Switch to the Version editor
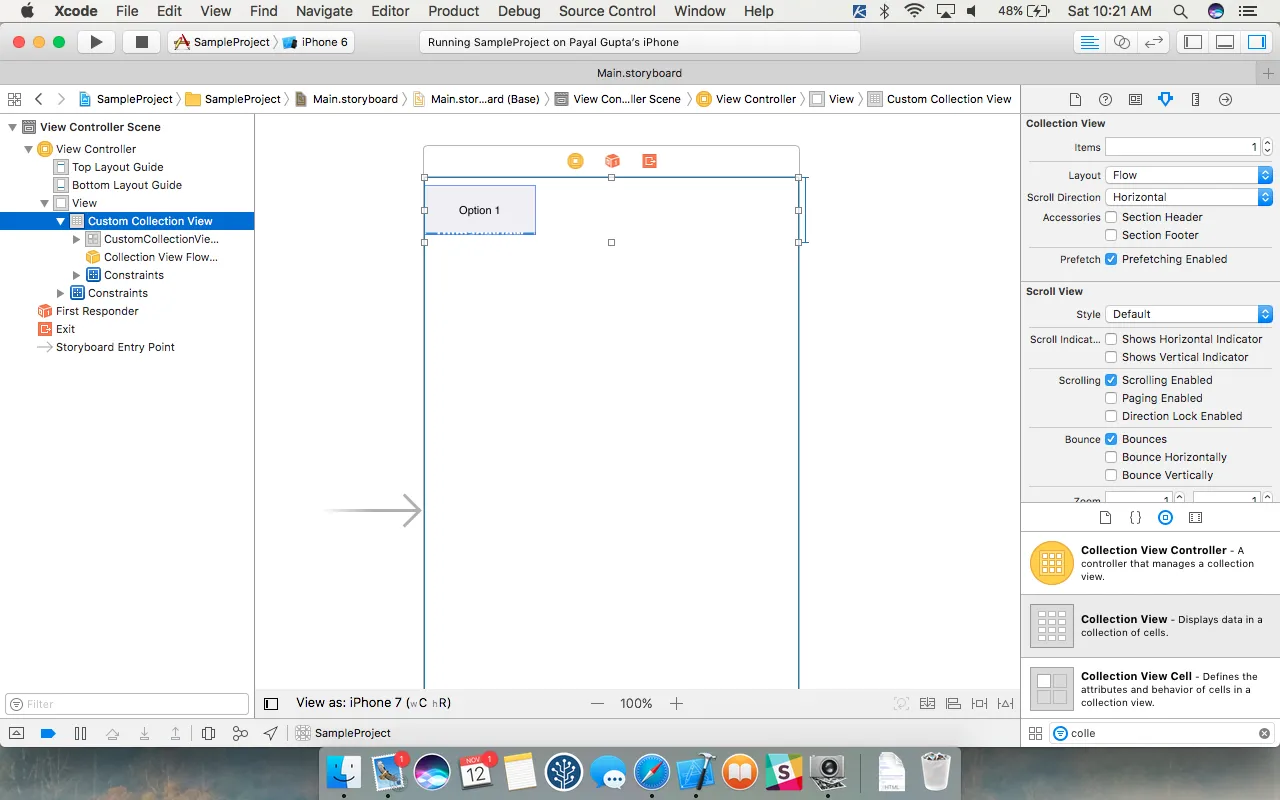 [1154, 42]
